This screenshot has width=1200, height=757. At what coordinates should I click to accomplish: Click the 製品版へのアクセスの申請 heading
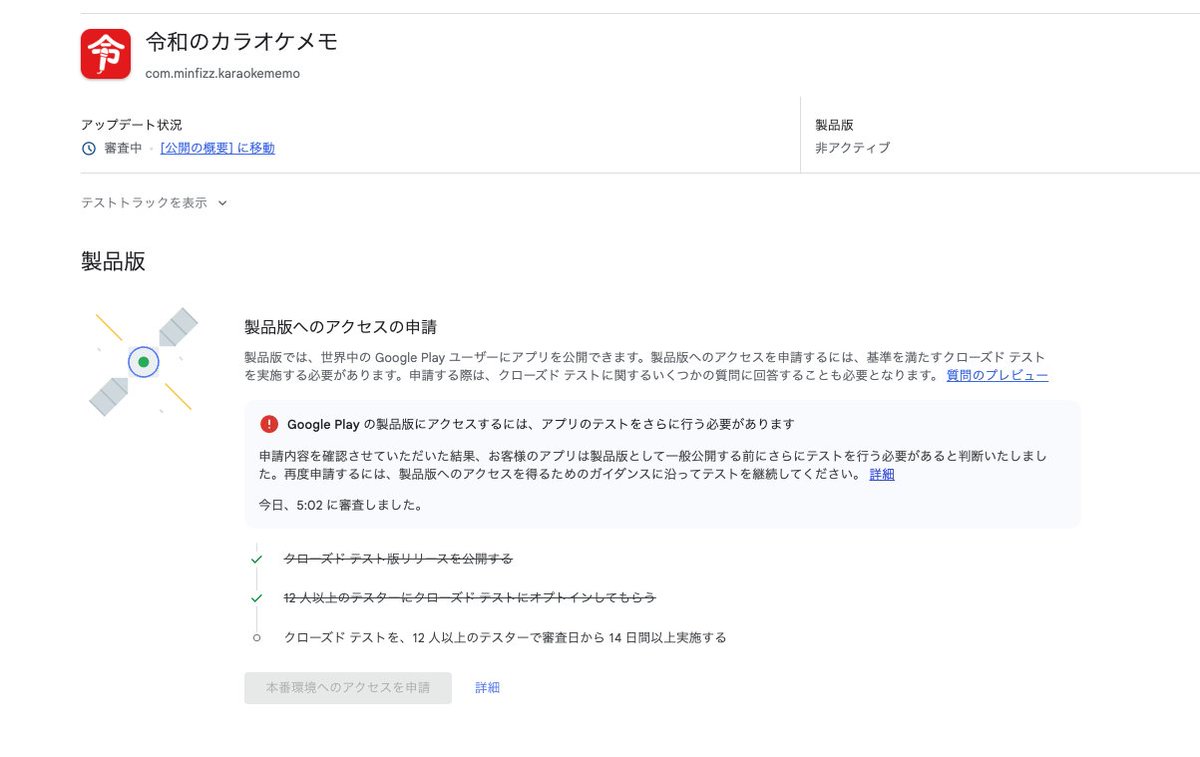click(x=340, y=327)
